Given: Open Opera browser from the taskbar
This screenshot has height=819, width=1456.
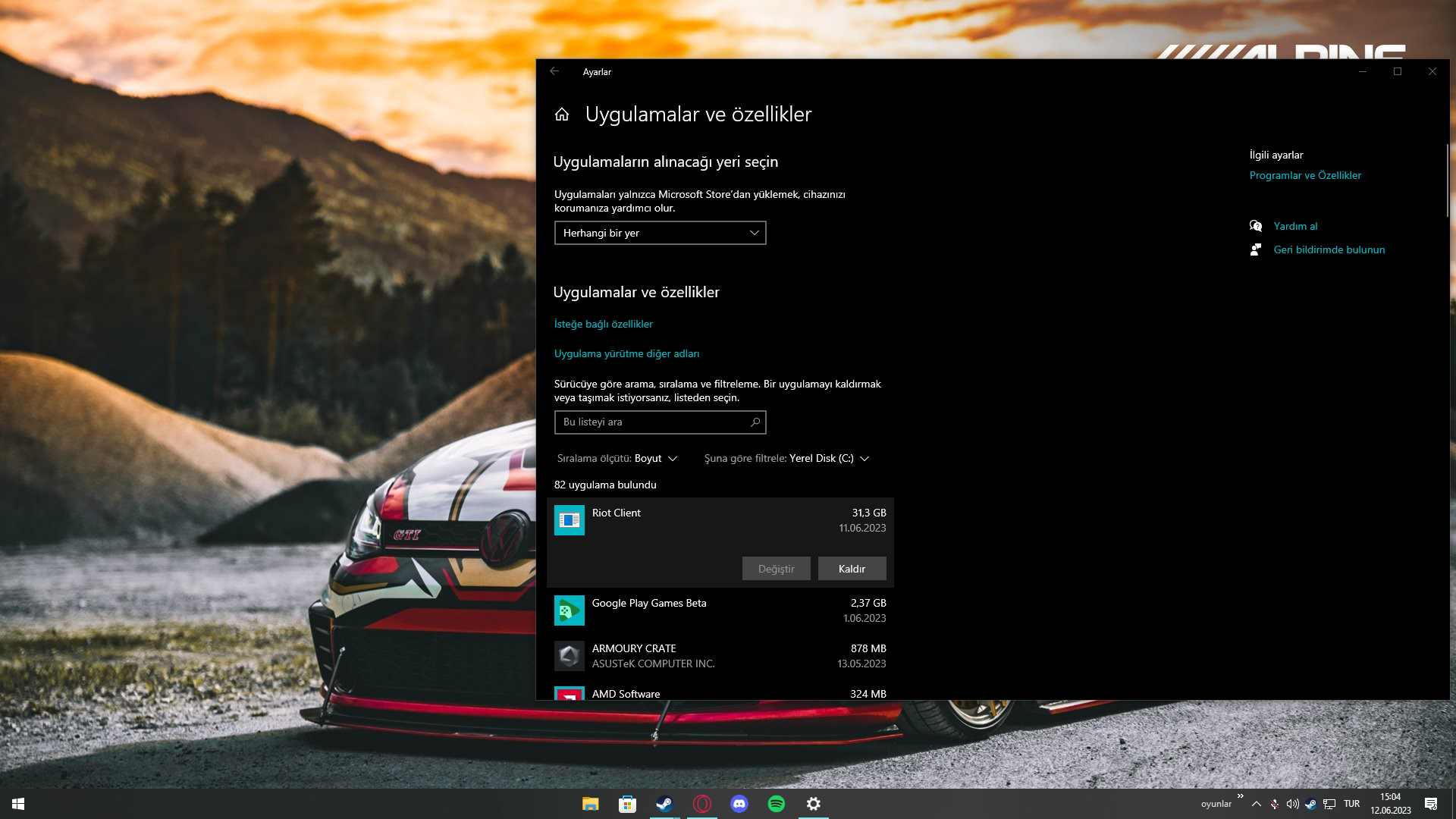Looking at the screenshot, I should (701, 804).
